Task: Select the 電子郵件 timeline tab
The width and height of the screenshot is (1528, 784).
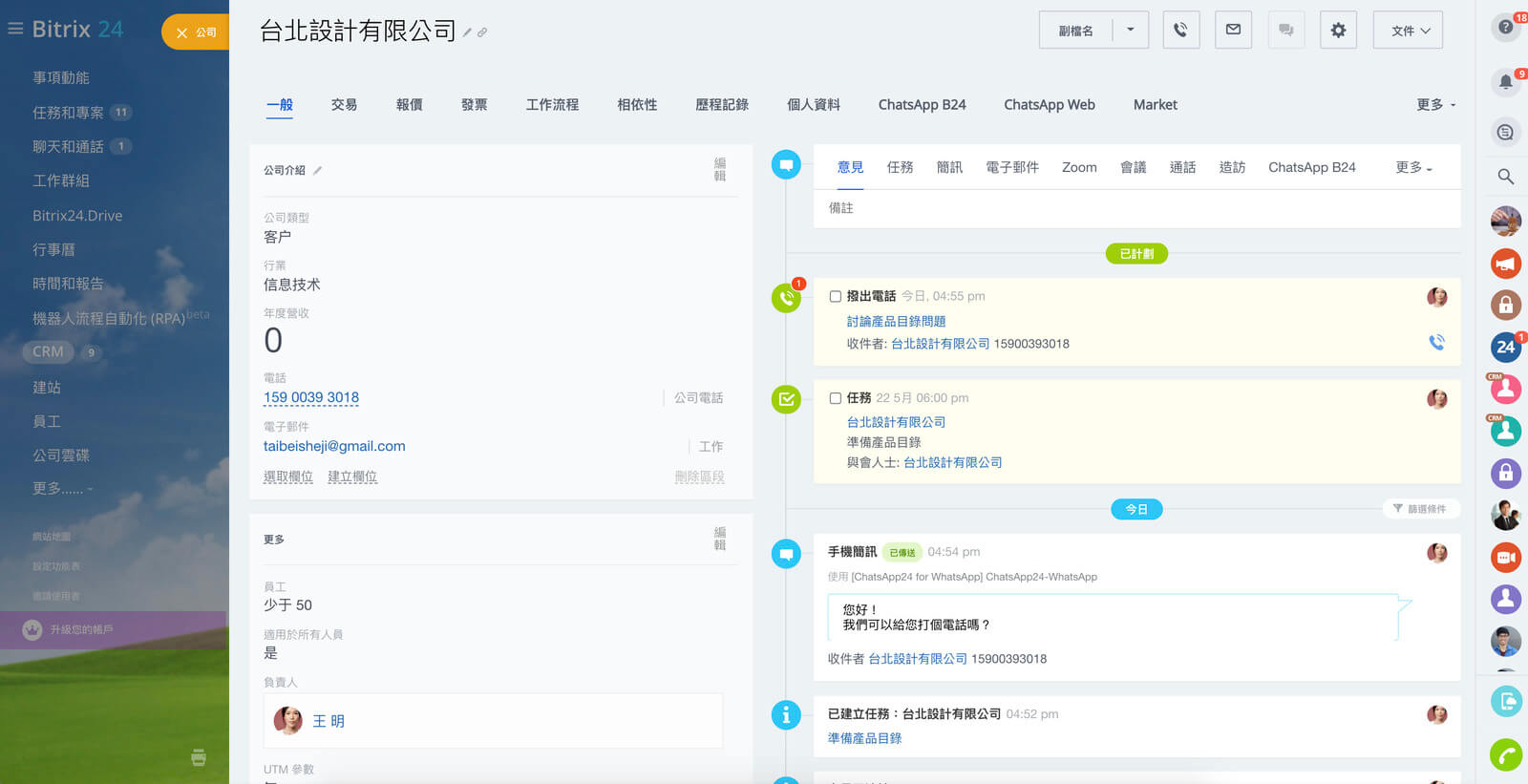Action: tap(1012, 167)
